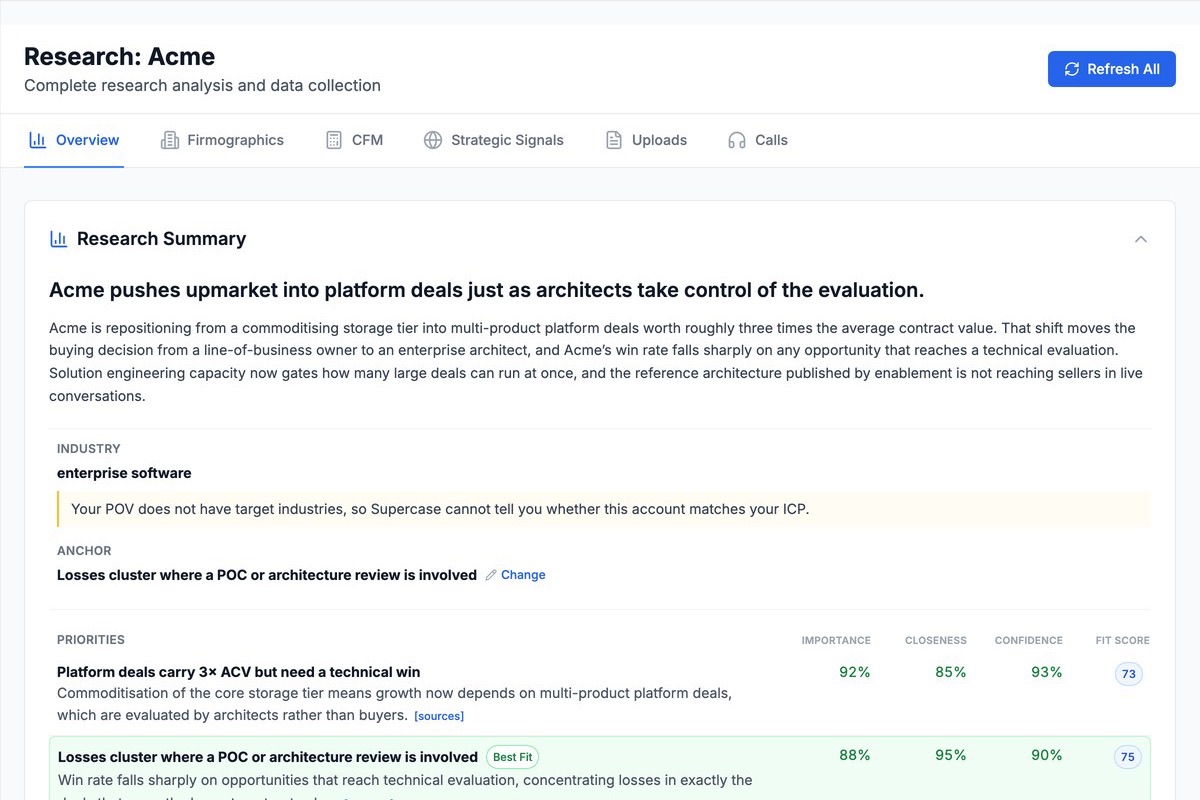1200x800 pixels.
Task: Click the CONFIDENCE column header
Action: click(x=1029, y=640)
